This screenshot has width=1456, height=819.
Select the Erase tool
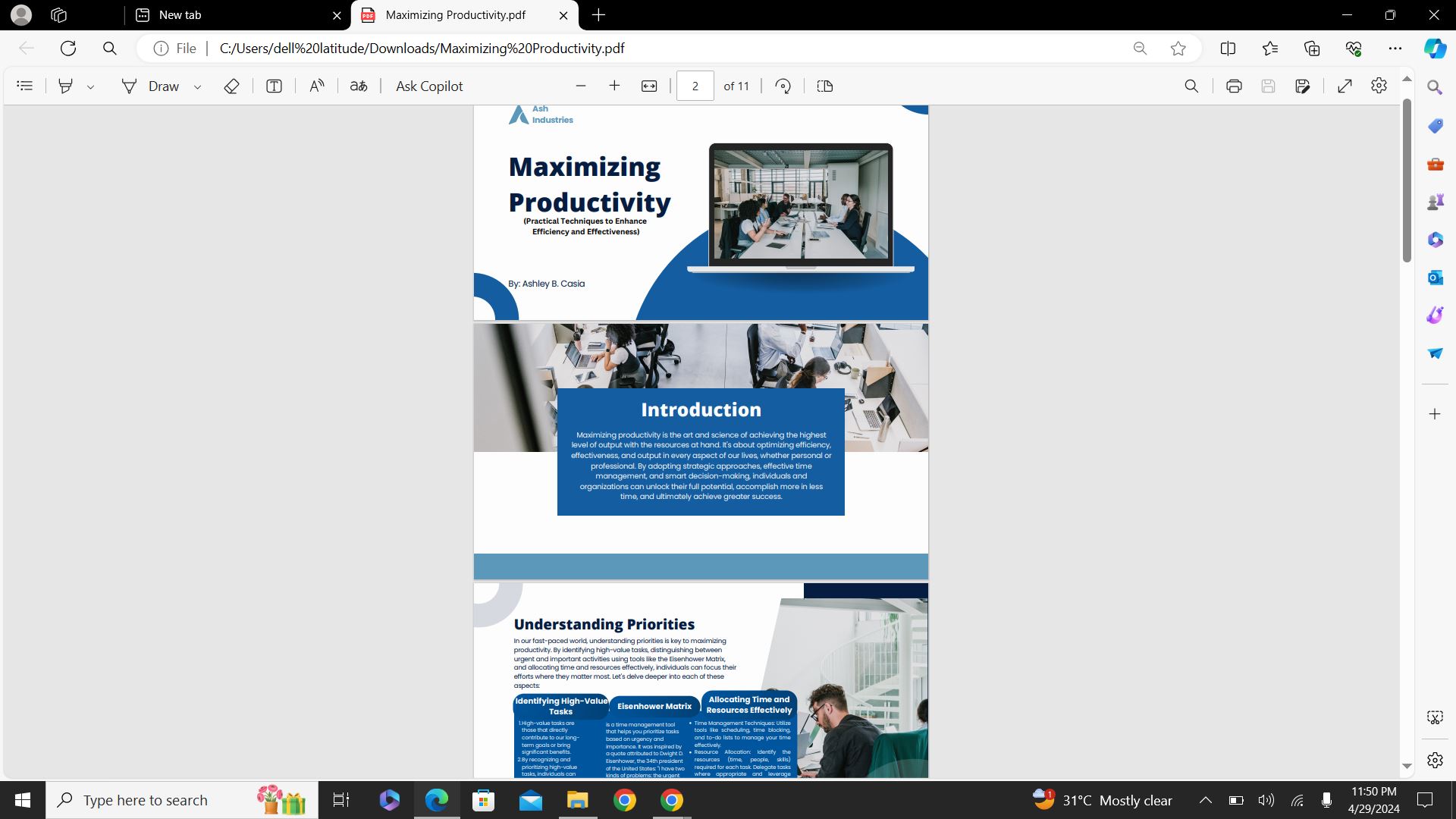(x=231, y=86)
